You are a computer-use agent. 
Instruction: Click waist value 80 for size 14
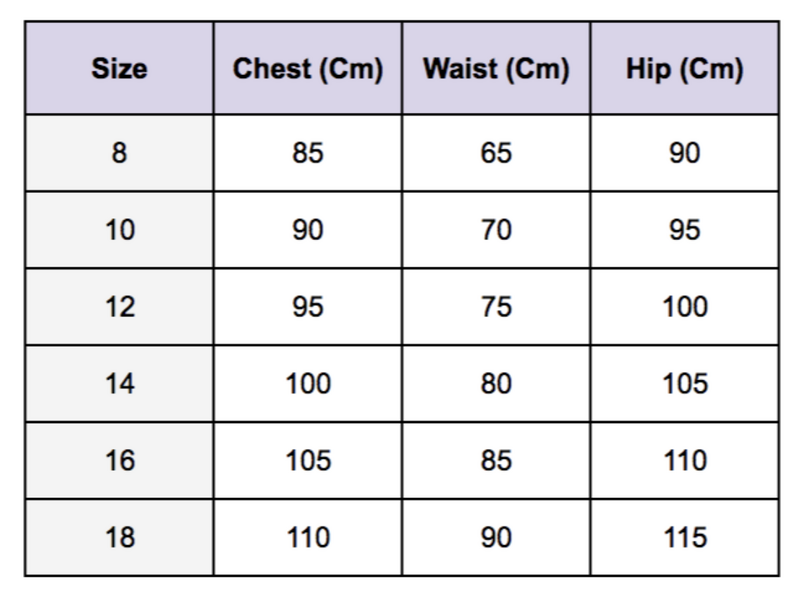496,384
